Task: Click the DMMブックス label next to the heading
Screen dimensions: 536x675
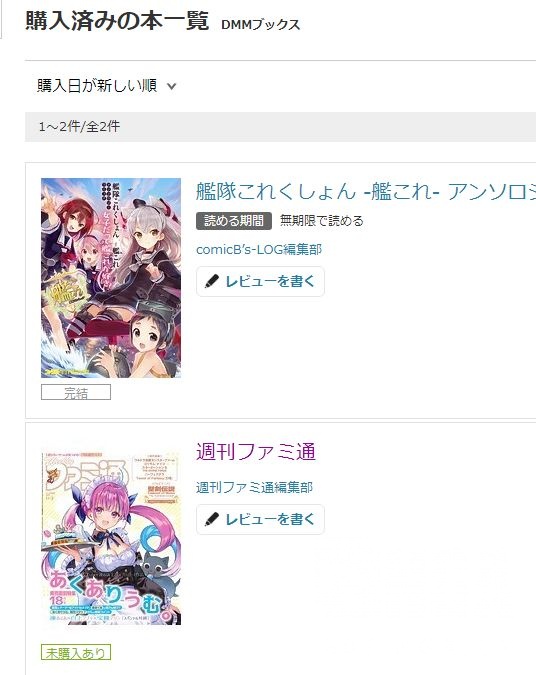Action: click(260, 25)
